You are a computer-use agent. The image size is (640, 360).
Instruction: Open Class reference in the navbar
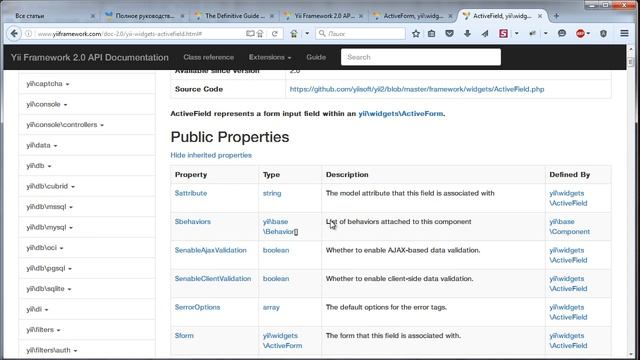click(209, 57)
